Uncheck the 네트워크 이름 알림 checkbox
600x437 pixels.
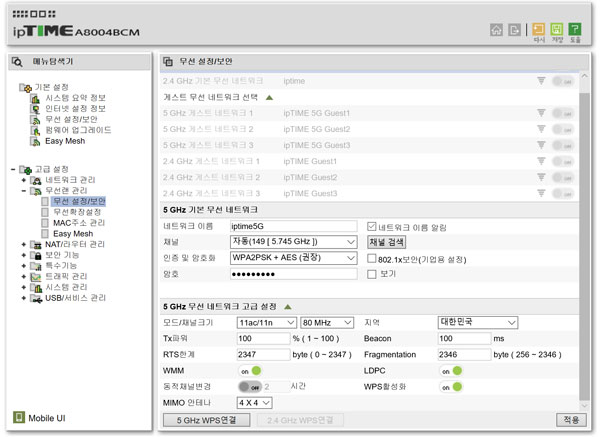click(x=371, y=227)
